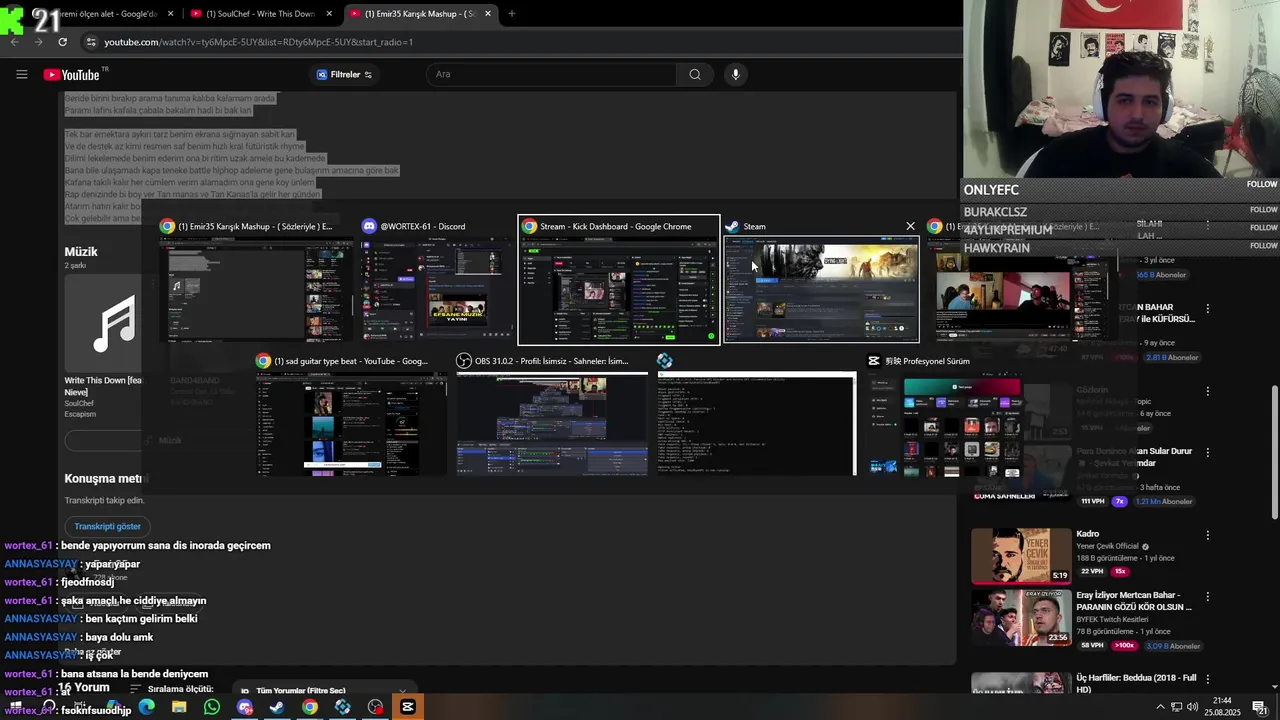Open the blue cube app on the taskbar
The image size is (1280, 720).
pyautogui.click(x=342, y=707)
